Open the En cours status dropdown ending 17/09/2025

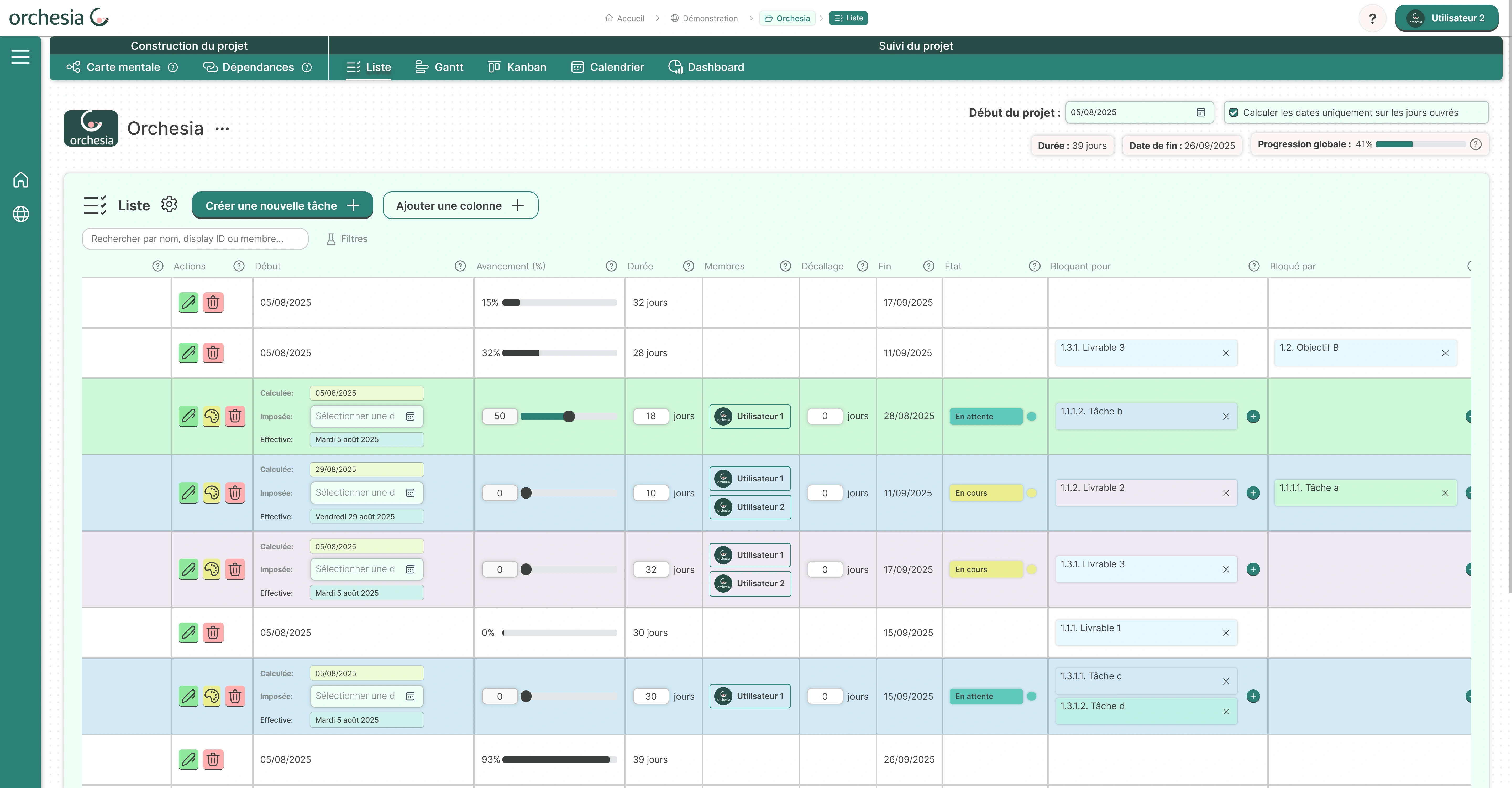click(986, 569)
